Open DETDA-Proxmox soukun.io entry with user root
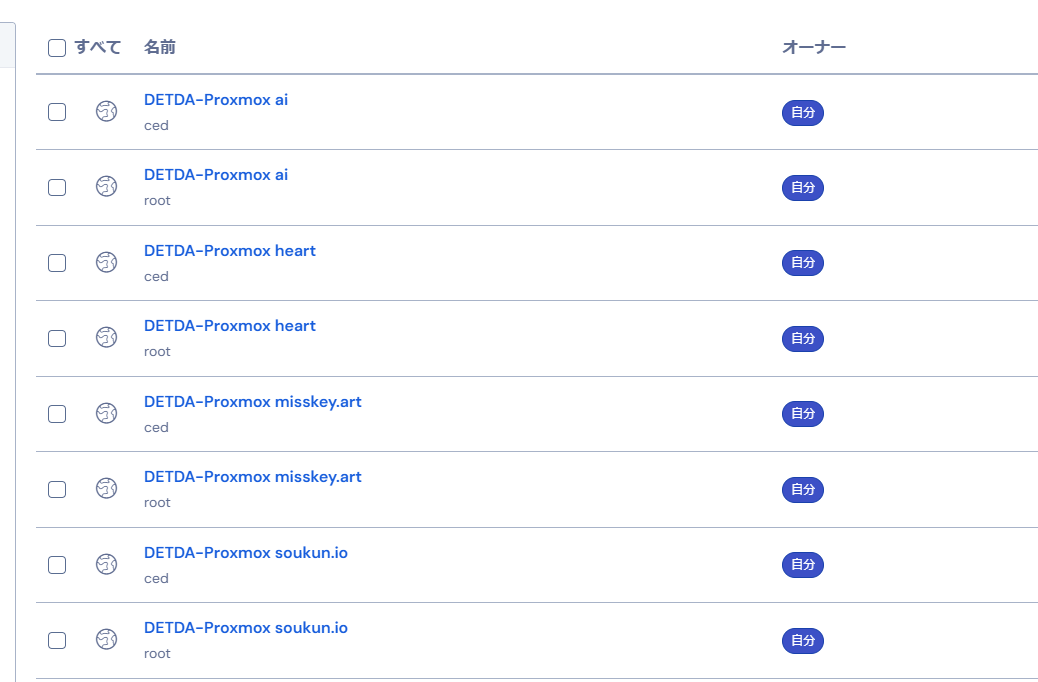Screen dimensions: 1038x682 tap(246, 628)
